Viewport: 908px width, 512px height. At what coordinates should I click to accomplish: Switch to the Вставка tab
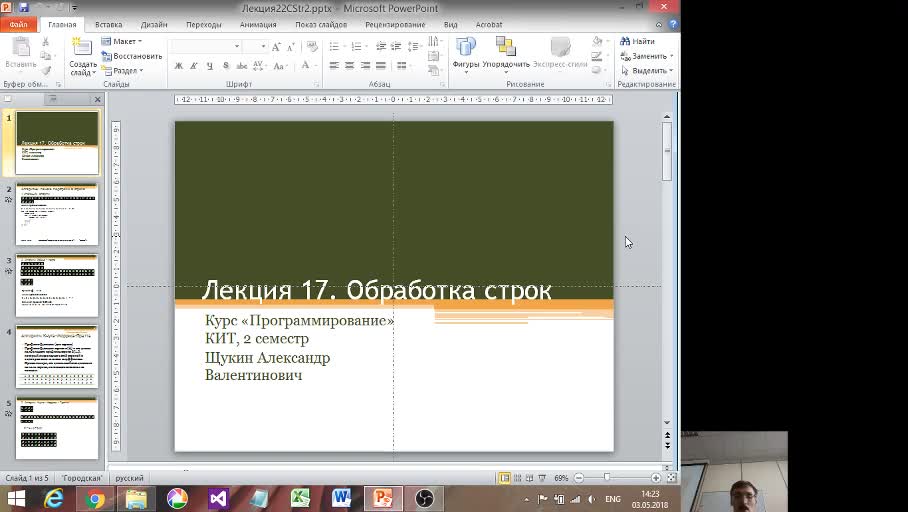pos(108,25)
